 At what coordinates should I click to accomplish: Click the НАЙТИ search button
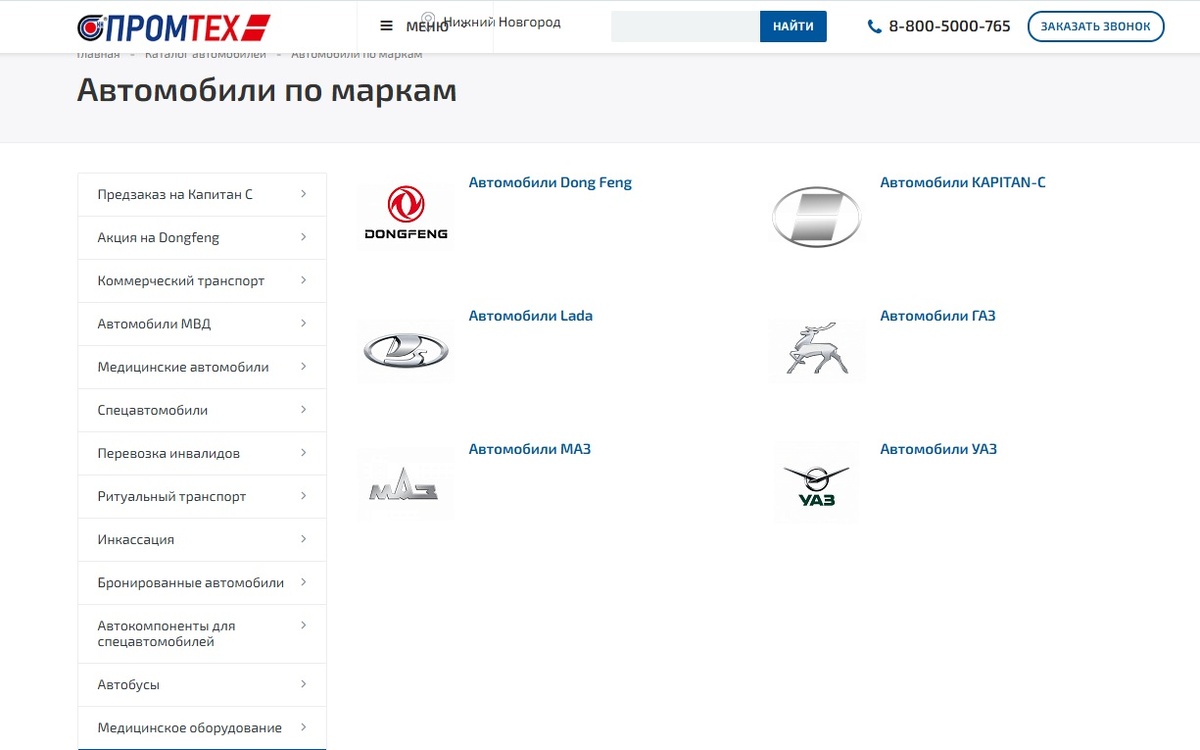(x=793, y=26)
